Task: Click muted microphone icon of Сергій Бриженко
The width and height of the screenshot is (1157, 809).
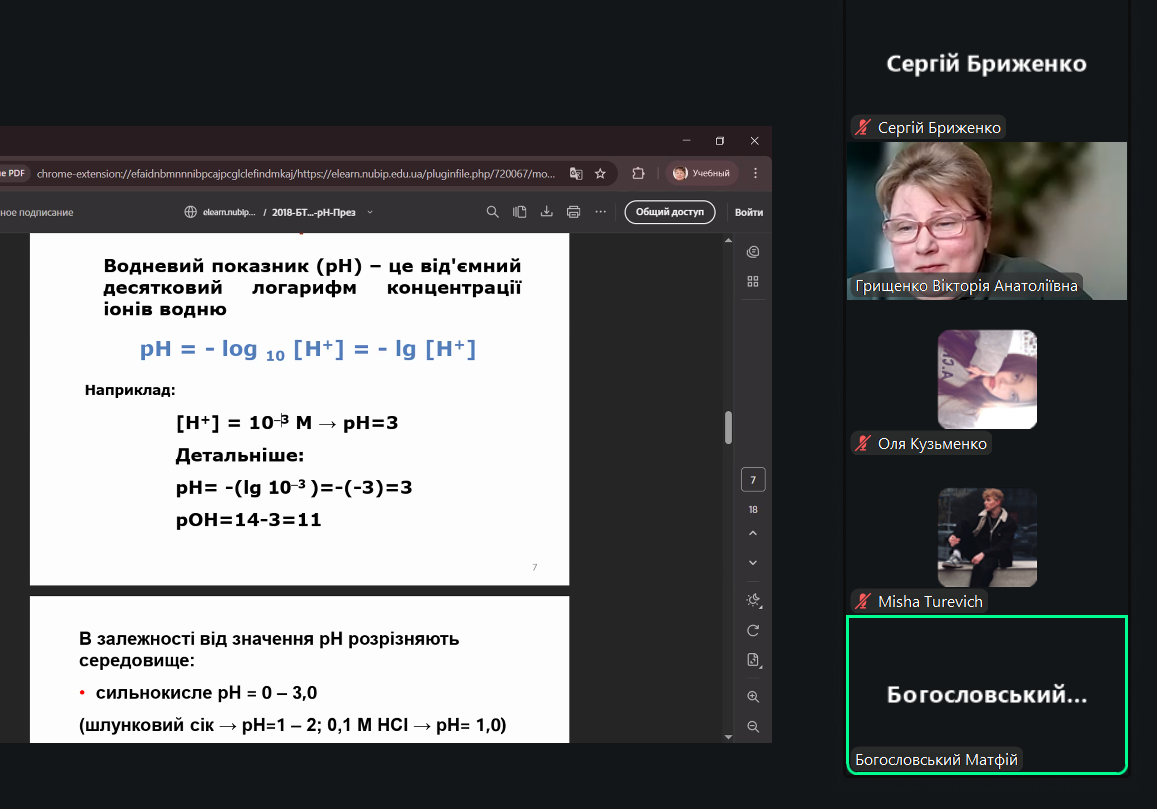Action: [863, 128]
